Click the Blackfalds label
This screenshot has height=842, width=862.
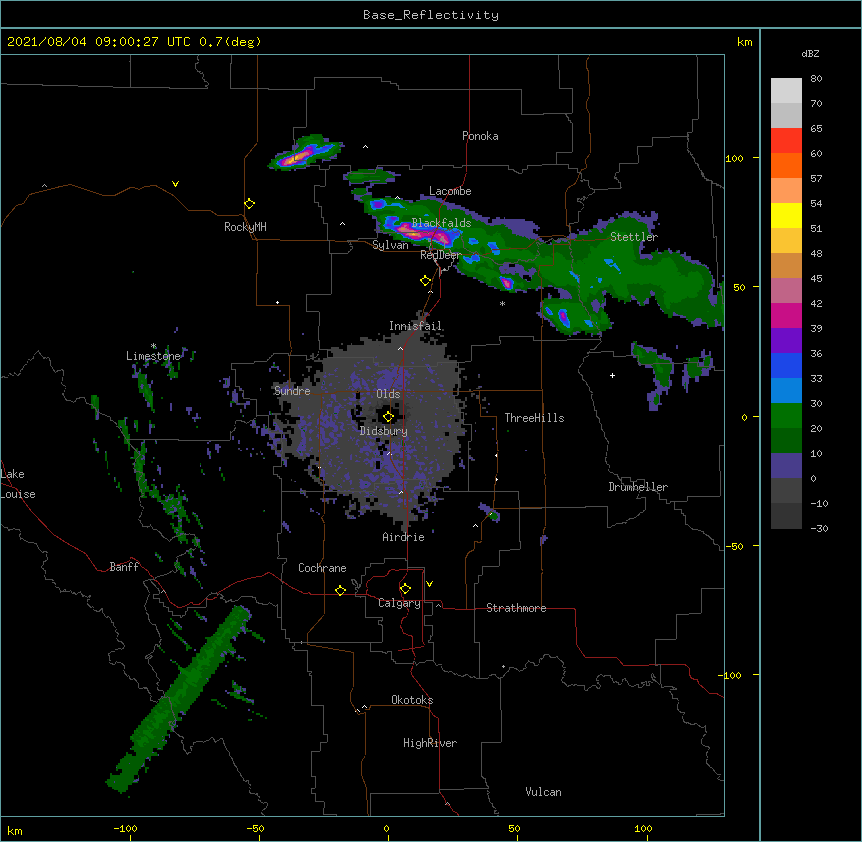[x=441, y=223]
